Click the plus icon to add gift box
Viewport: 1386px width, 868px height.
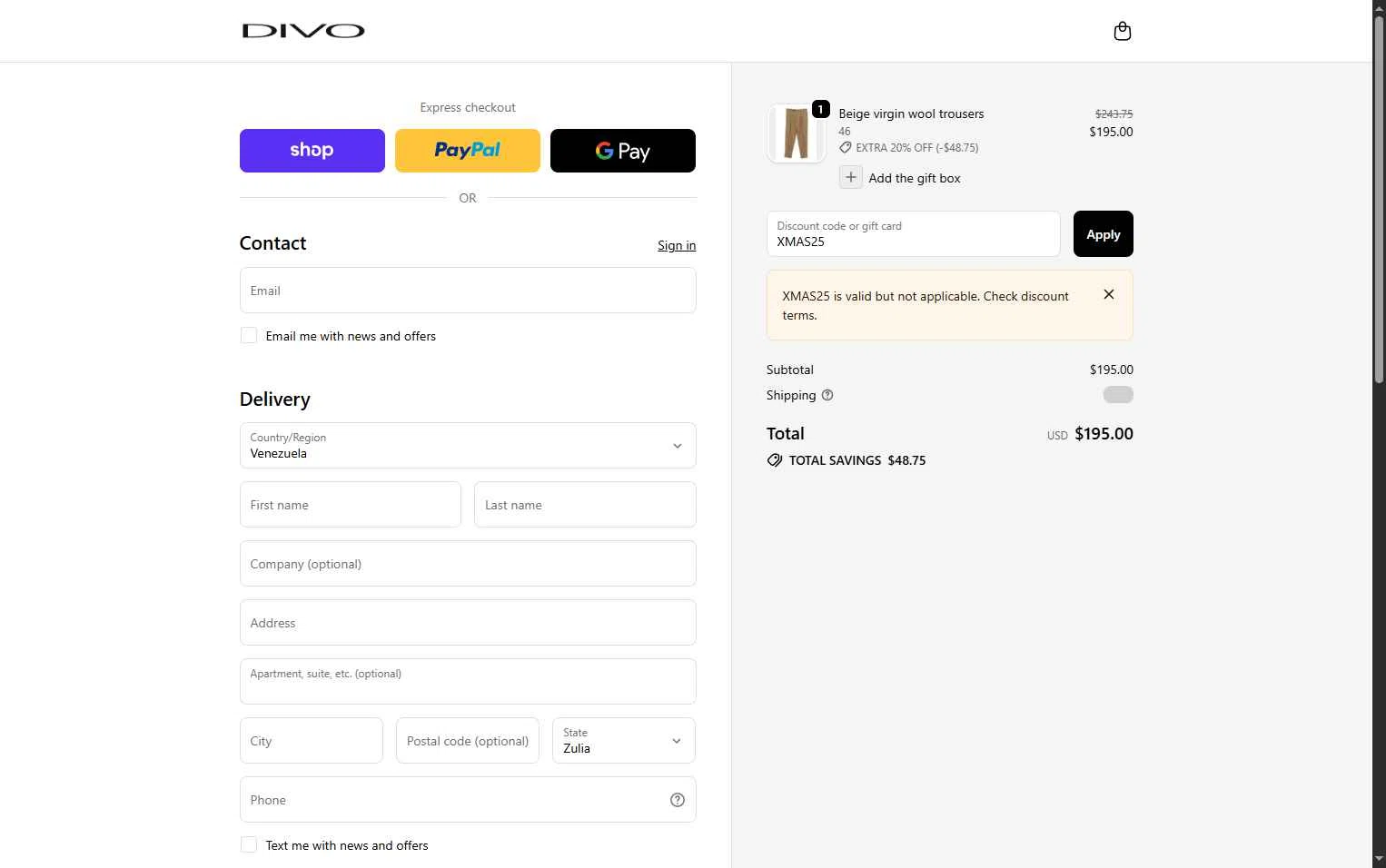850,177
